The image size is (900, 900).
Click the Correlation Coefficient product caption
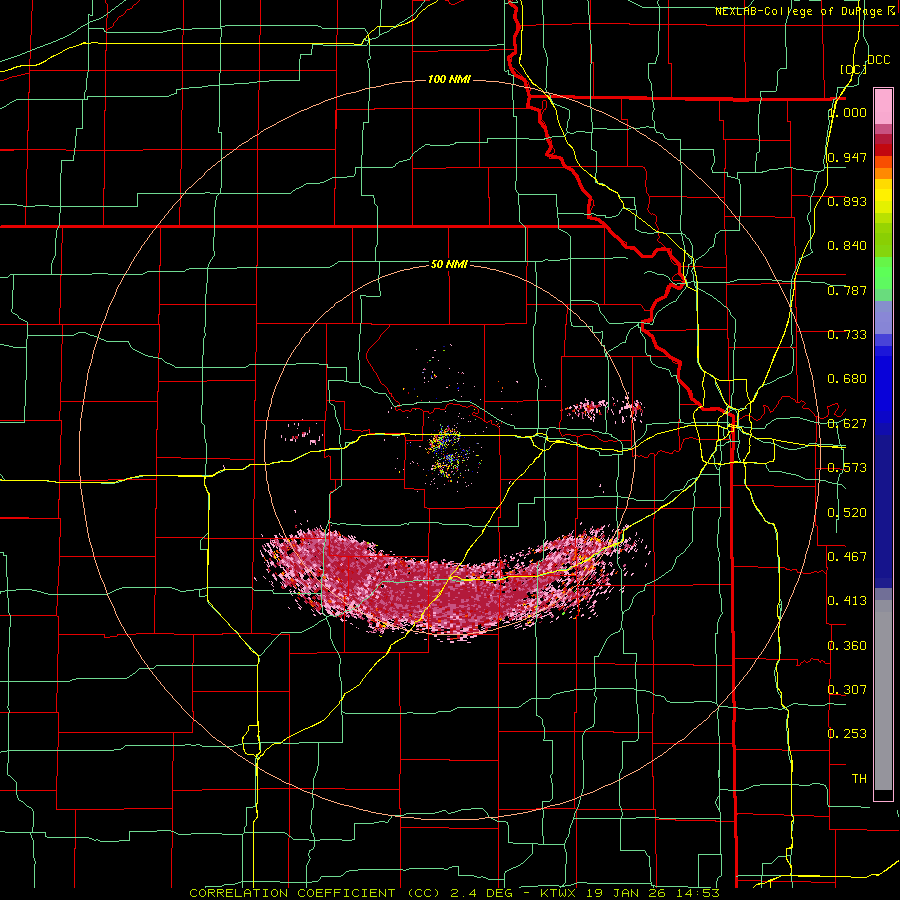point(453,893)
